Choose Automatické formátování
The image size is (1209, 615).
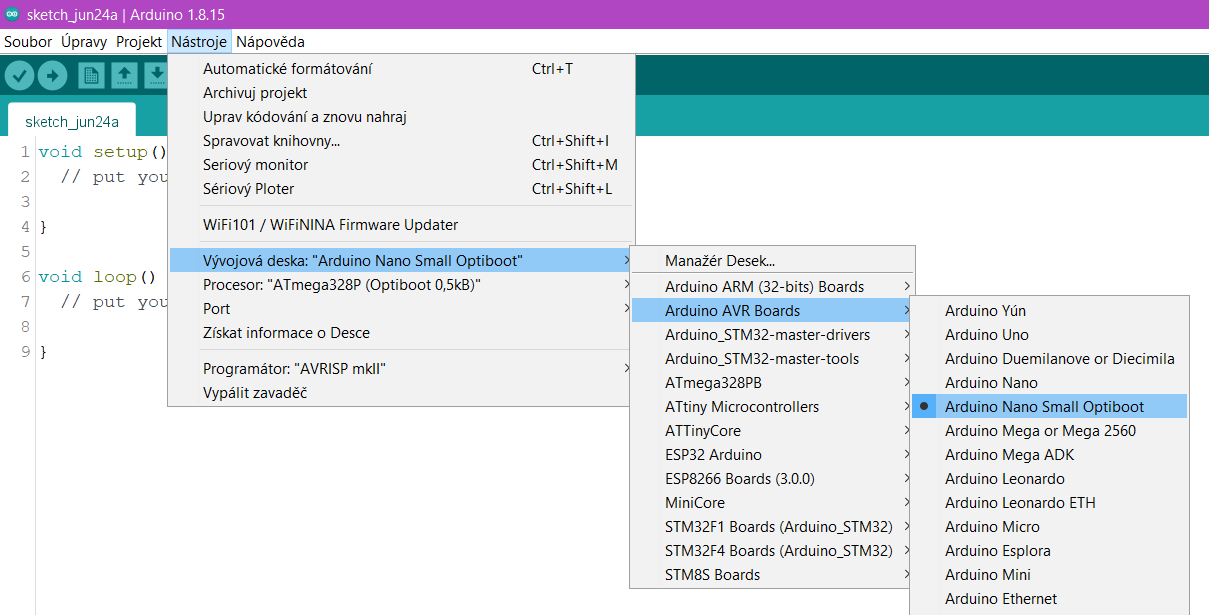pyautogui.click(x=401, y=69)
